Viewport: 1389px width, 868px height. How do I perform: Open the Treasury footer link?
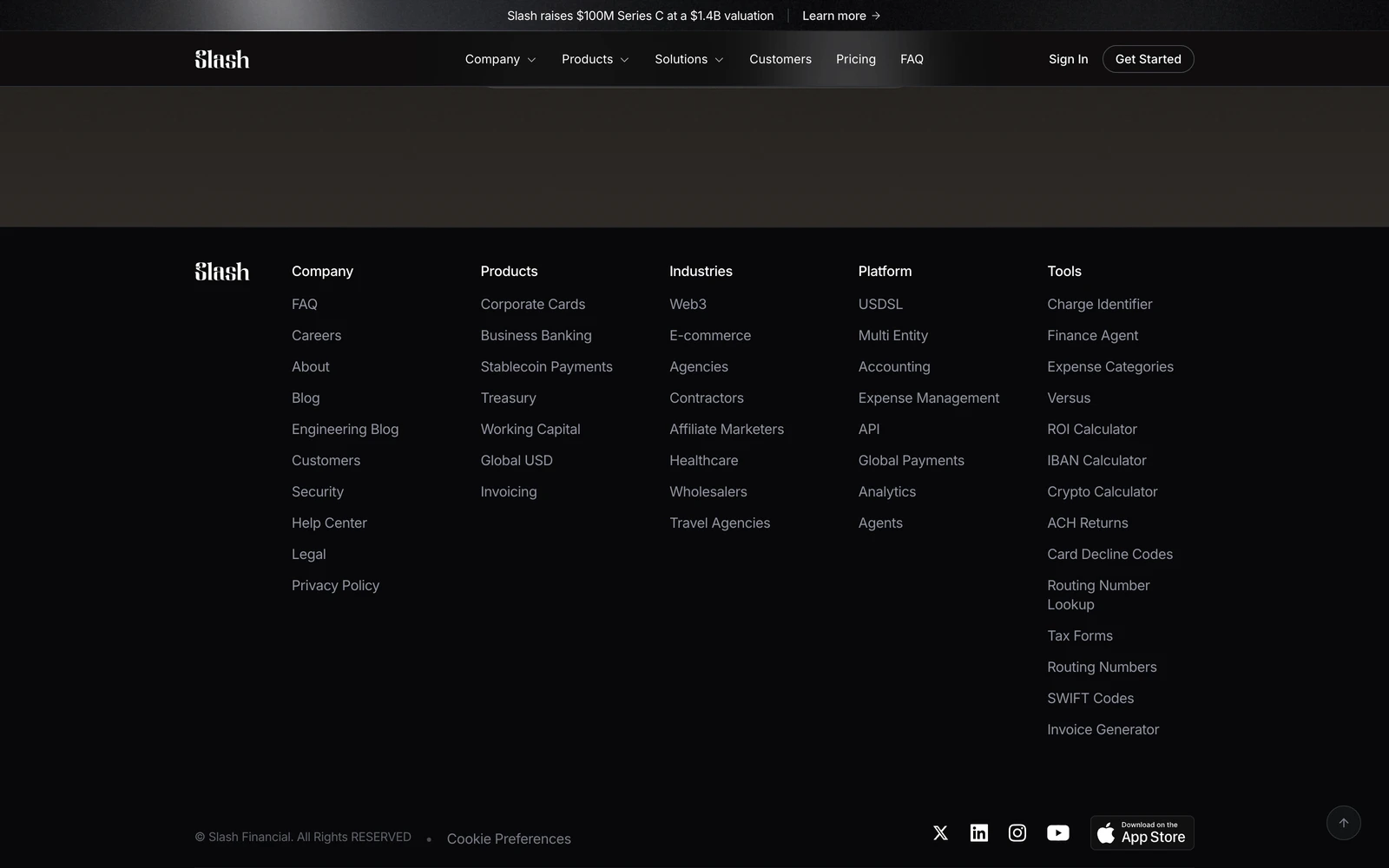[x=509, y=398]
